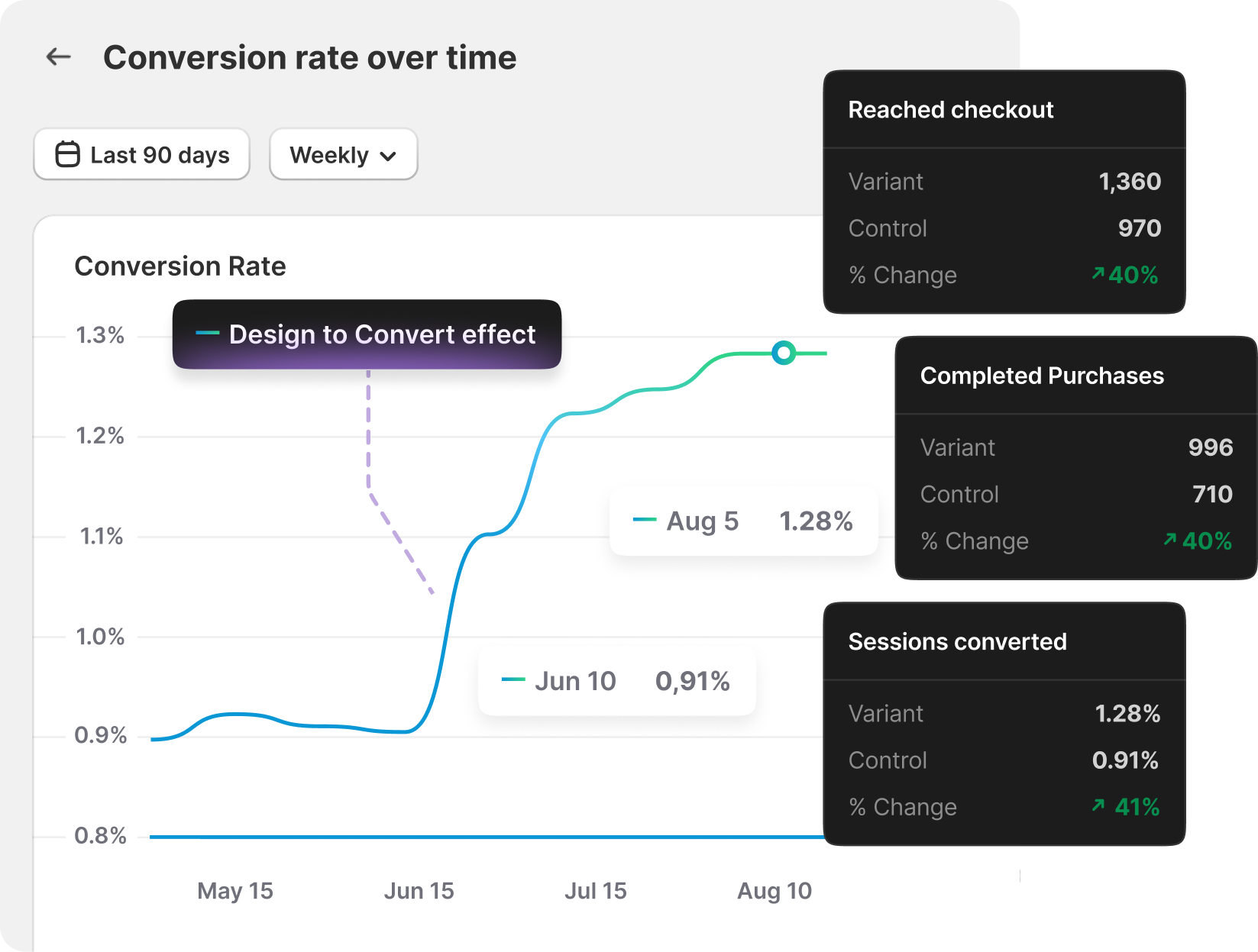The width and height of the screenshot is (1258, 952).
Task: Click the Aug 5 1.28% tooltip
Action: click(744, 521)
